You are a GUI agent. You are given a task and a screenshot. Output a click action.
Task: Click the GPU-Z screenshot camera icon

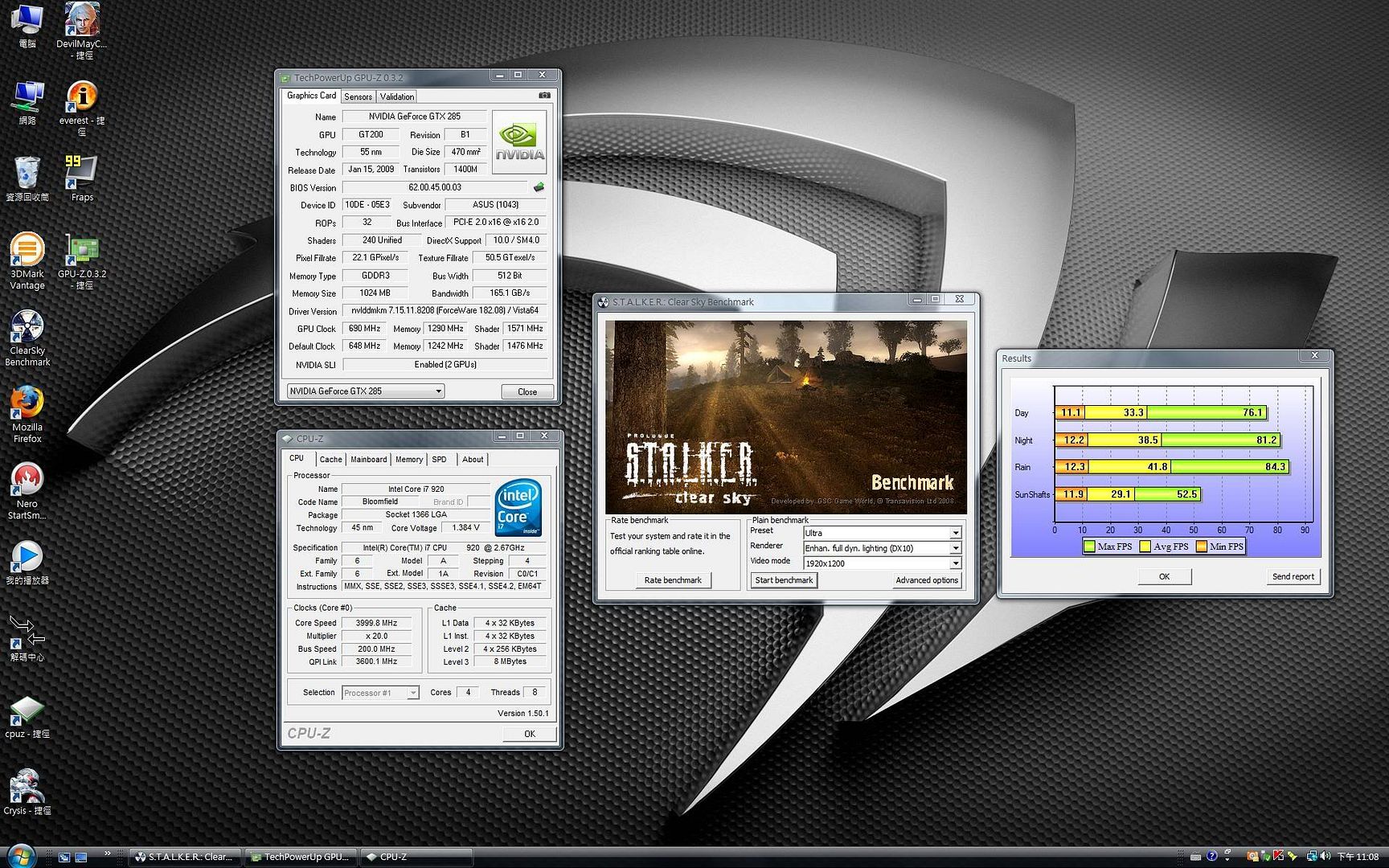pyautogui.click(x=544, y=96)
